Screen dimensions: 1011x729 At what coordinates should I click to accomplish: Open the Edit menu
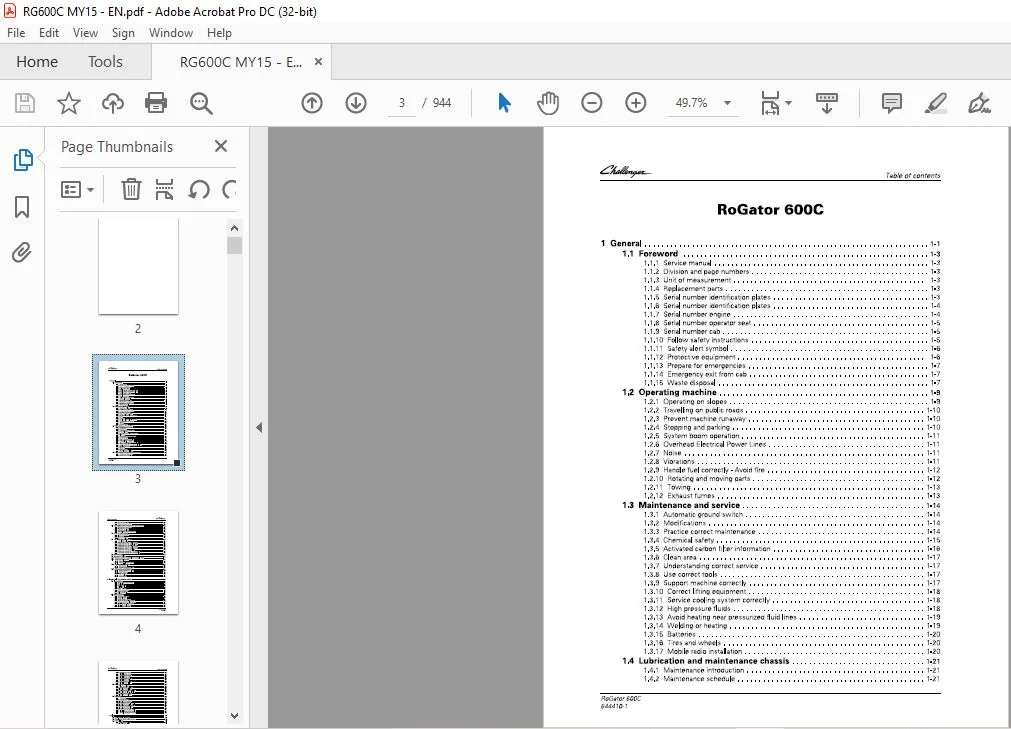(x=49, y=33)
